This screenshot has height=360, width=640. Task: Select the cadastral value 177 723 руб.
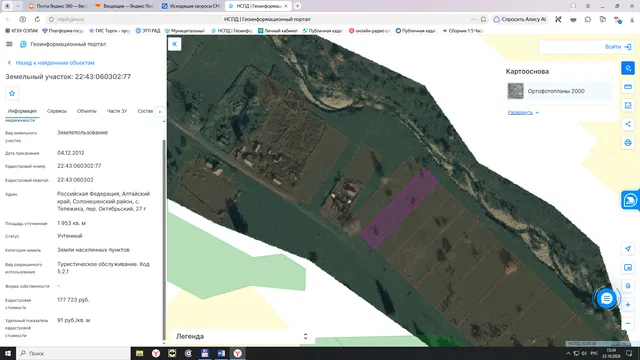(x=73, y=300)
